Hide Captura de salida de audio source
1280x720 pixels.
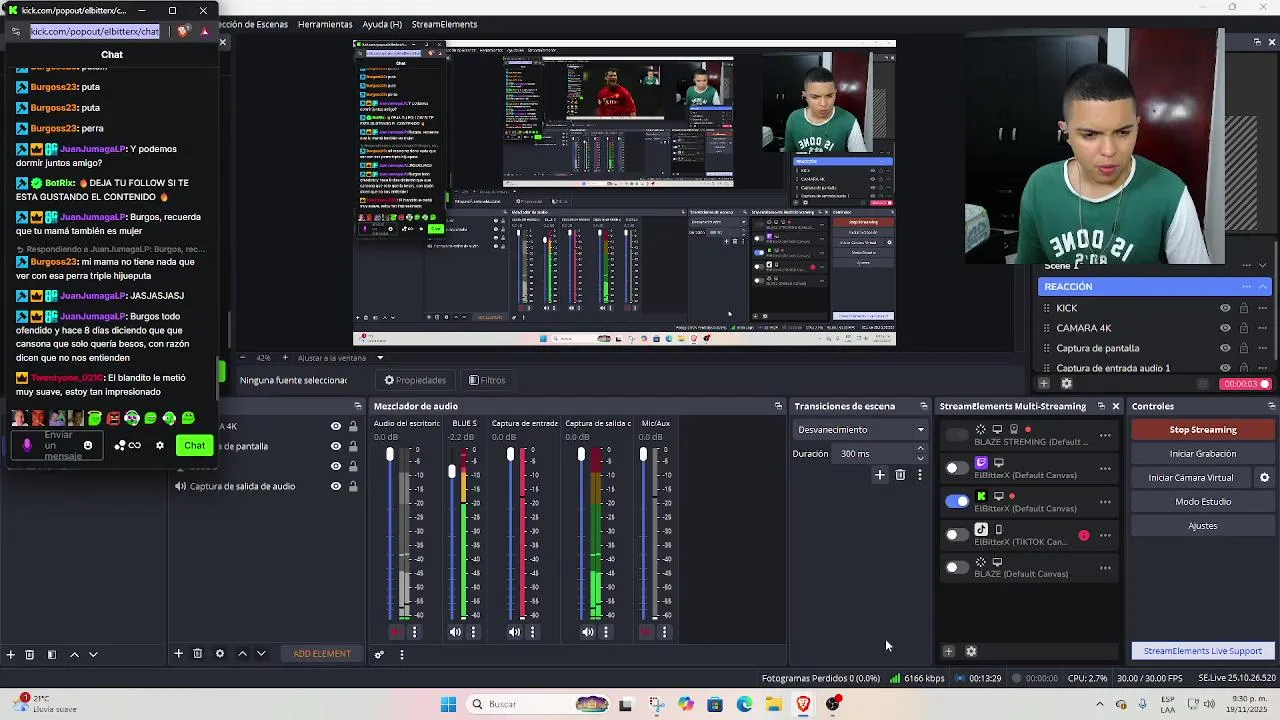click(336, 487)
